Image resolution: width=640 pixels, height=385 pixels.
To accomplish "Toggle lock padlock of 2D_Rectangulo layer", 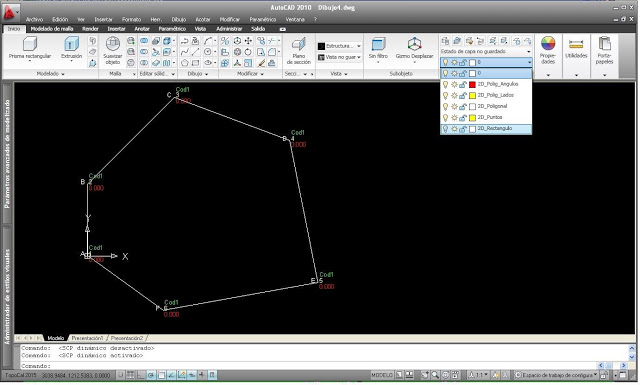I will 463,129.
